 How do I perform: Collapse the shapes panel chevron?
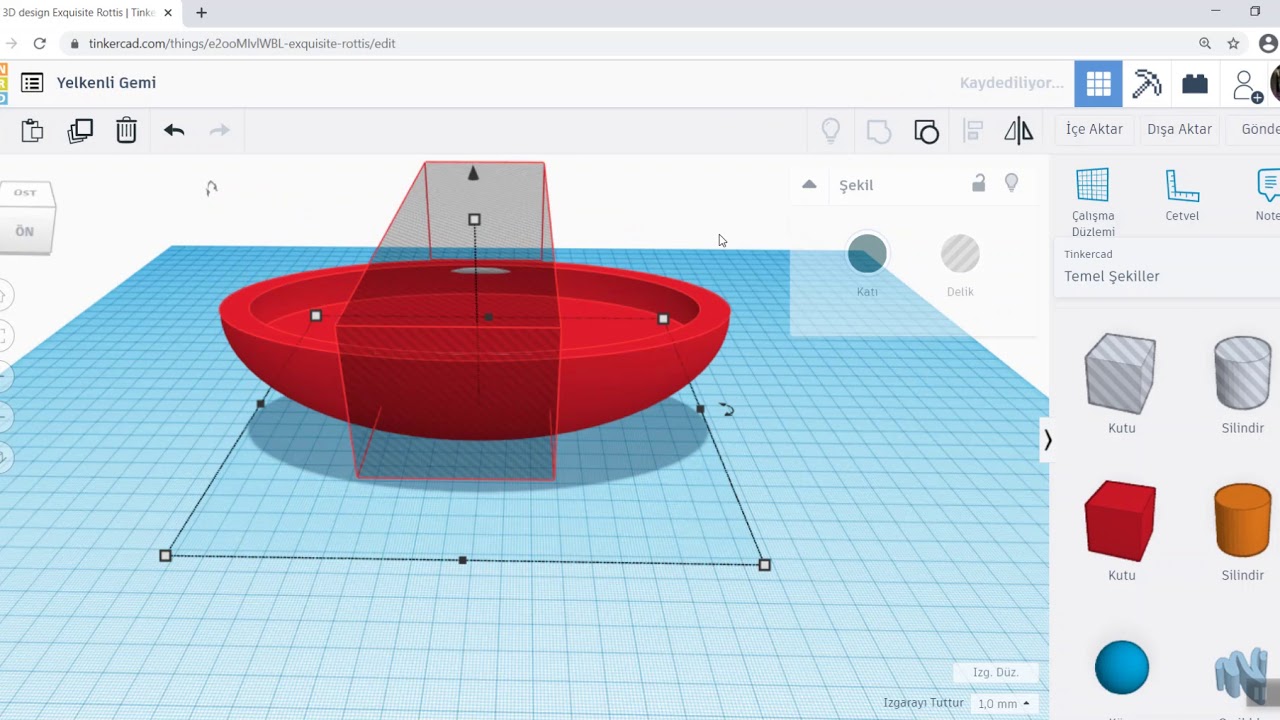(1047, 440)
